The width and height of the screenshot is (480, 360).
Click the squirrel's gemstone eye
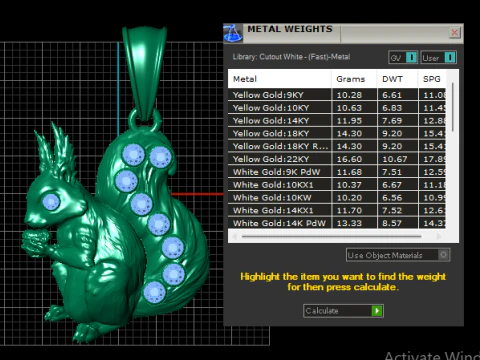coord(51,201)
